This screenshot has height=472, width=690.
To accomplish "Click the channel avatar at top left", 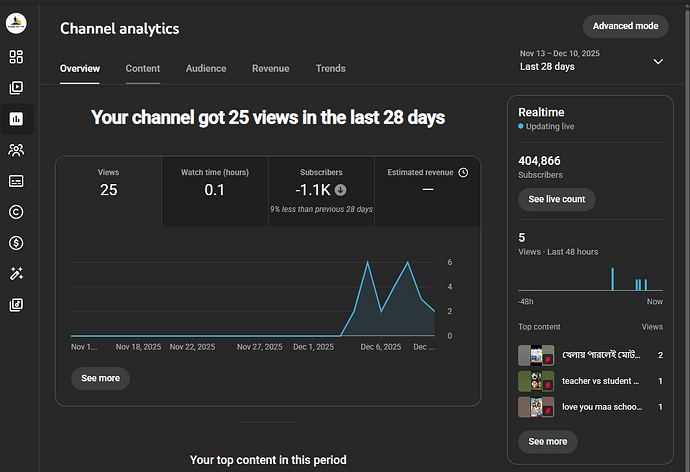I will pos(16,23).
